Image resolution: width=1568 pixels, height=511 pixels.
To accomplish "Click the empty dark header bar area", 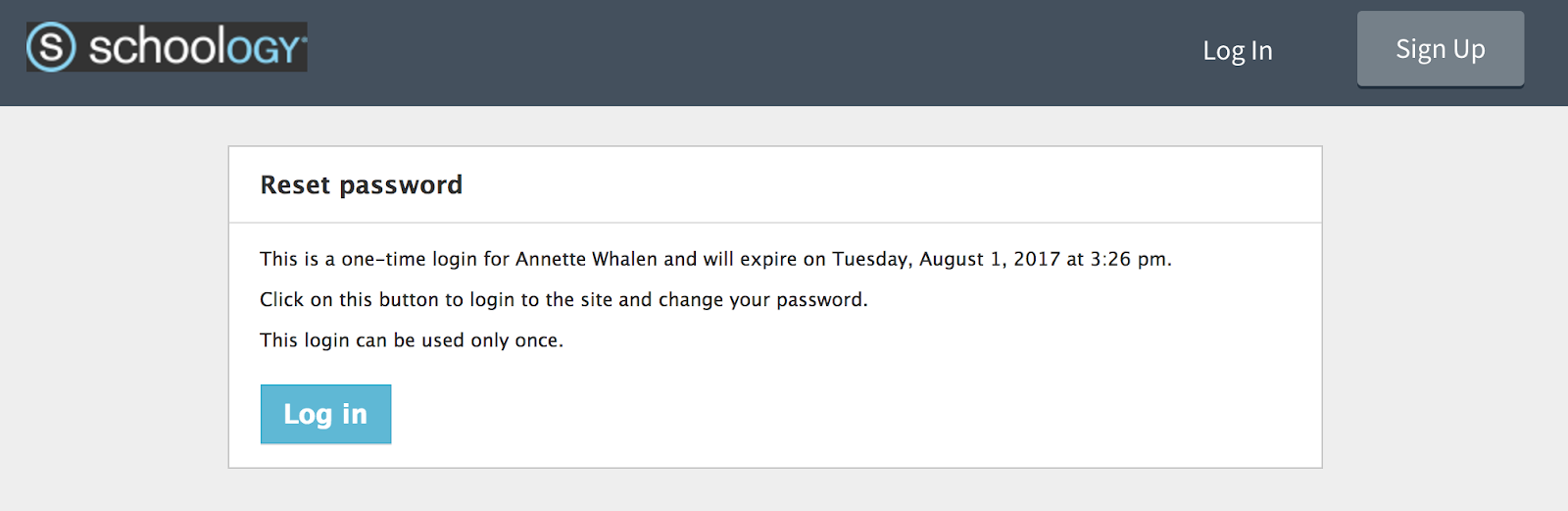I will (745, 51).
